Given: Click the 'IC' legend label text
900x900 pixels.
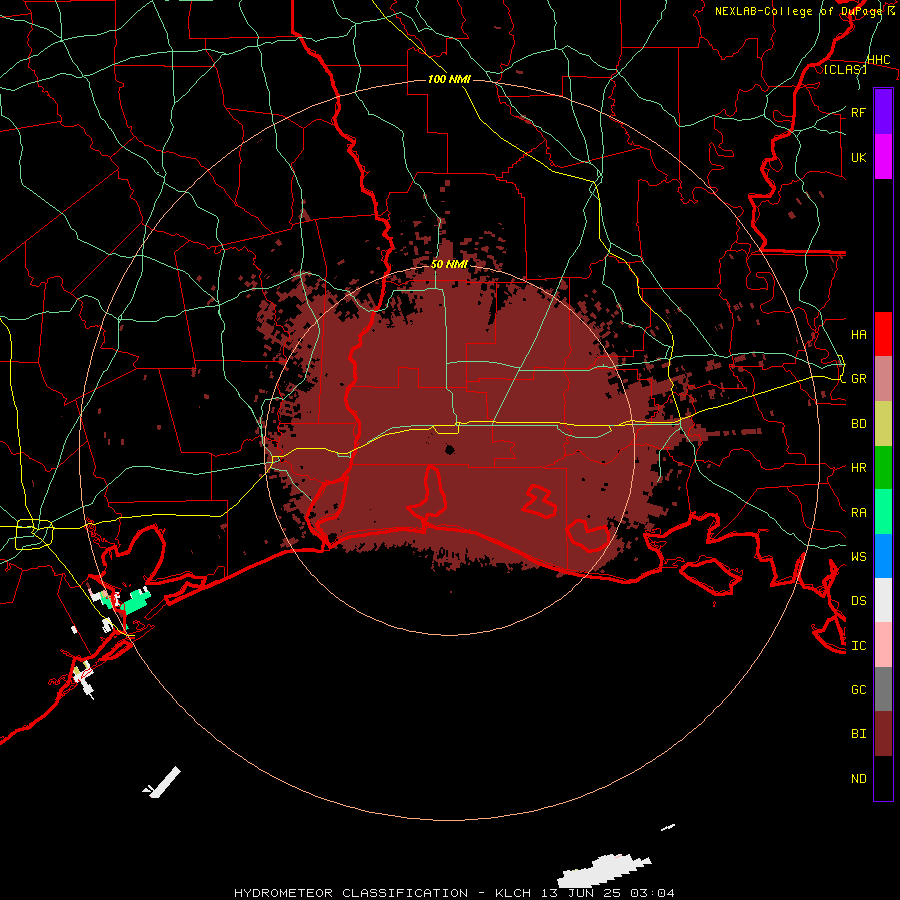Looking at the screenshot, I should (858, 646).
